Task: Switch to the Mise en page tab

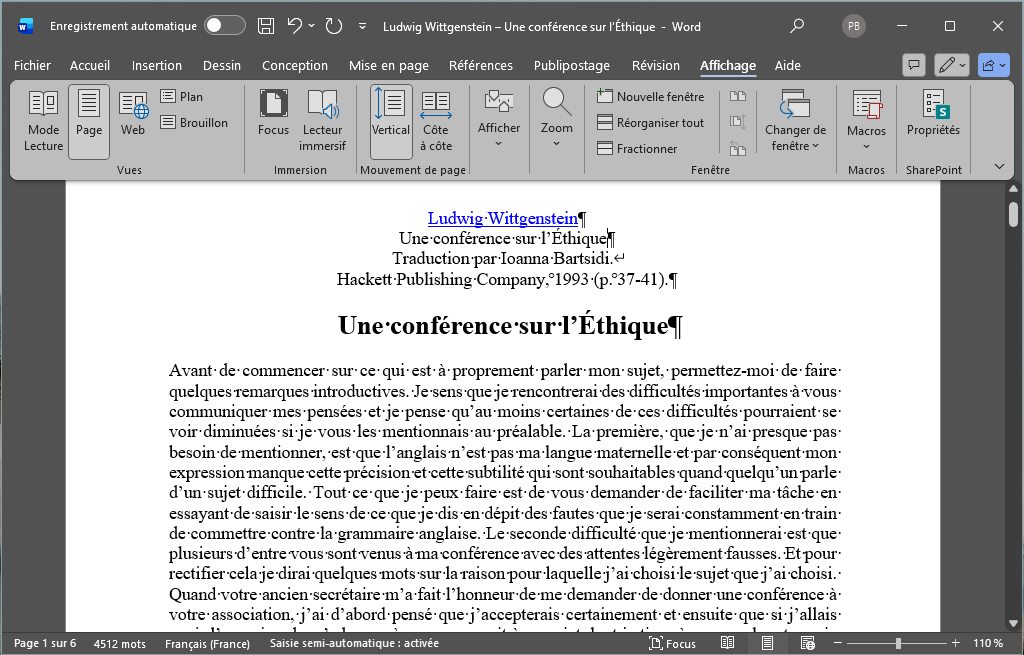Action: 388,66
